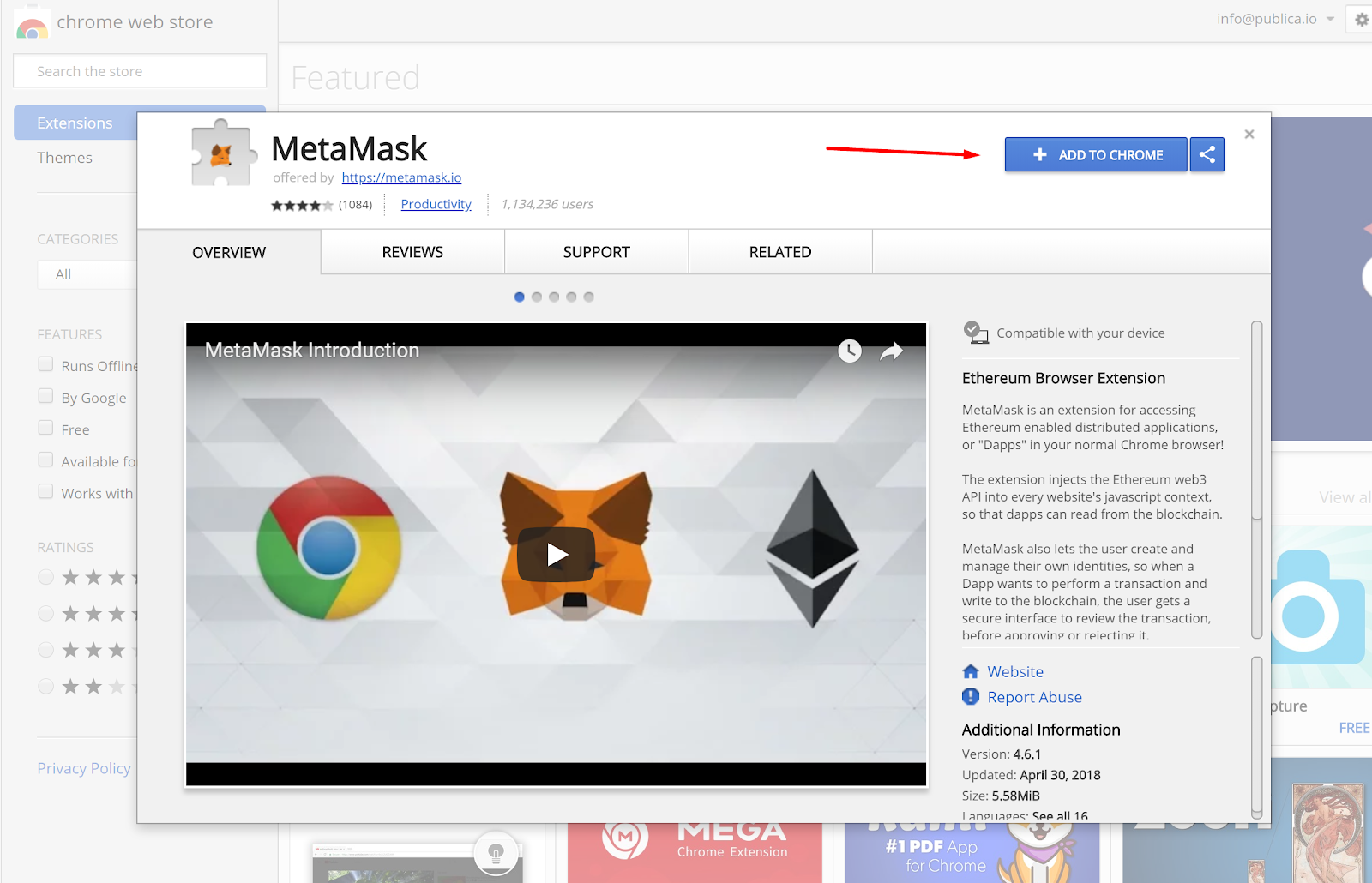Click the Additional Information heading
The height and width of the screenshot is (883, 1372).
pyautogui.click(x=1041, y=730)
